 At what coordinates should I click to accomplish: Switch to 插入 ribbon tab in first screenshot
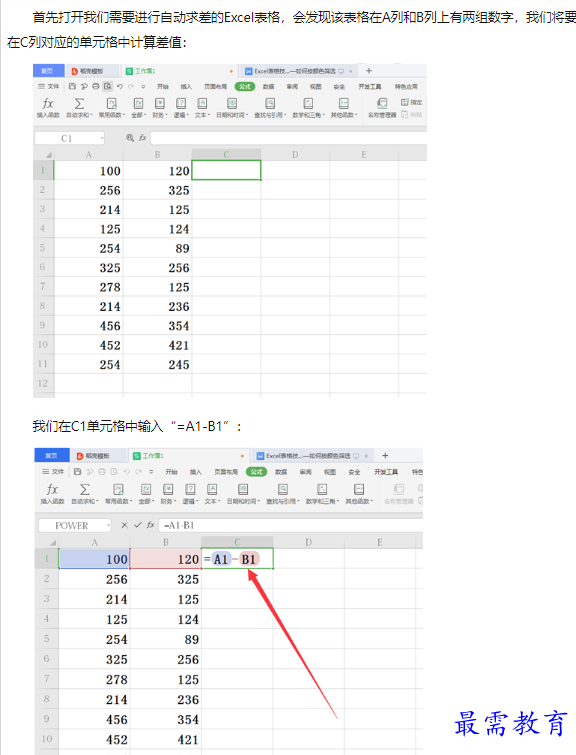click(186, 87)
